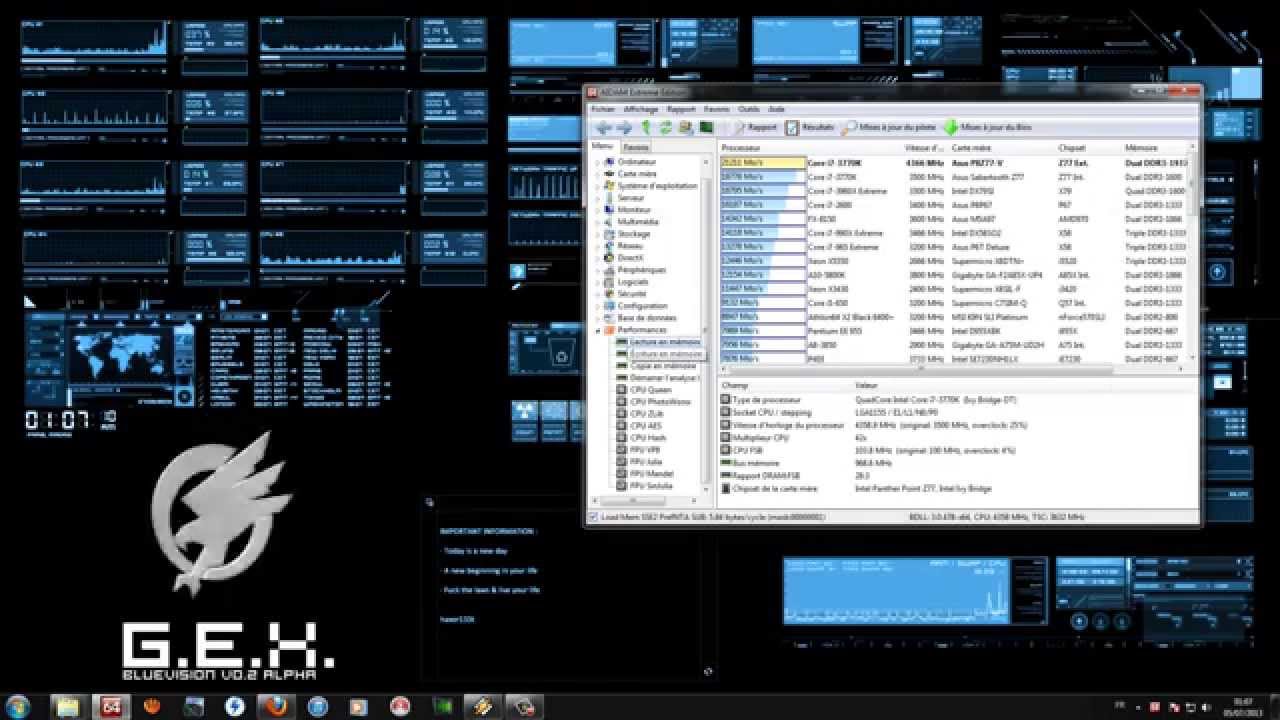Click the green Up arrow toolbar icon
Image resolution: width=1280 pixels, height=720 pixels.
coord(646,128)
